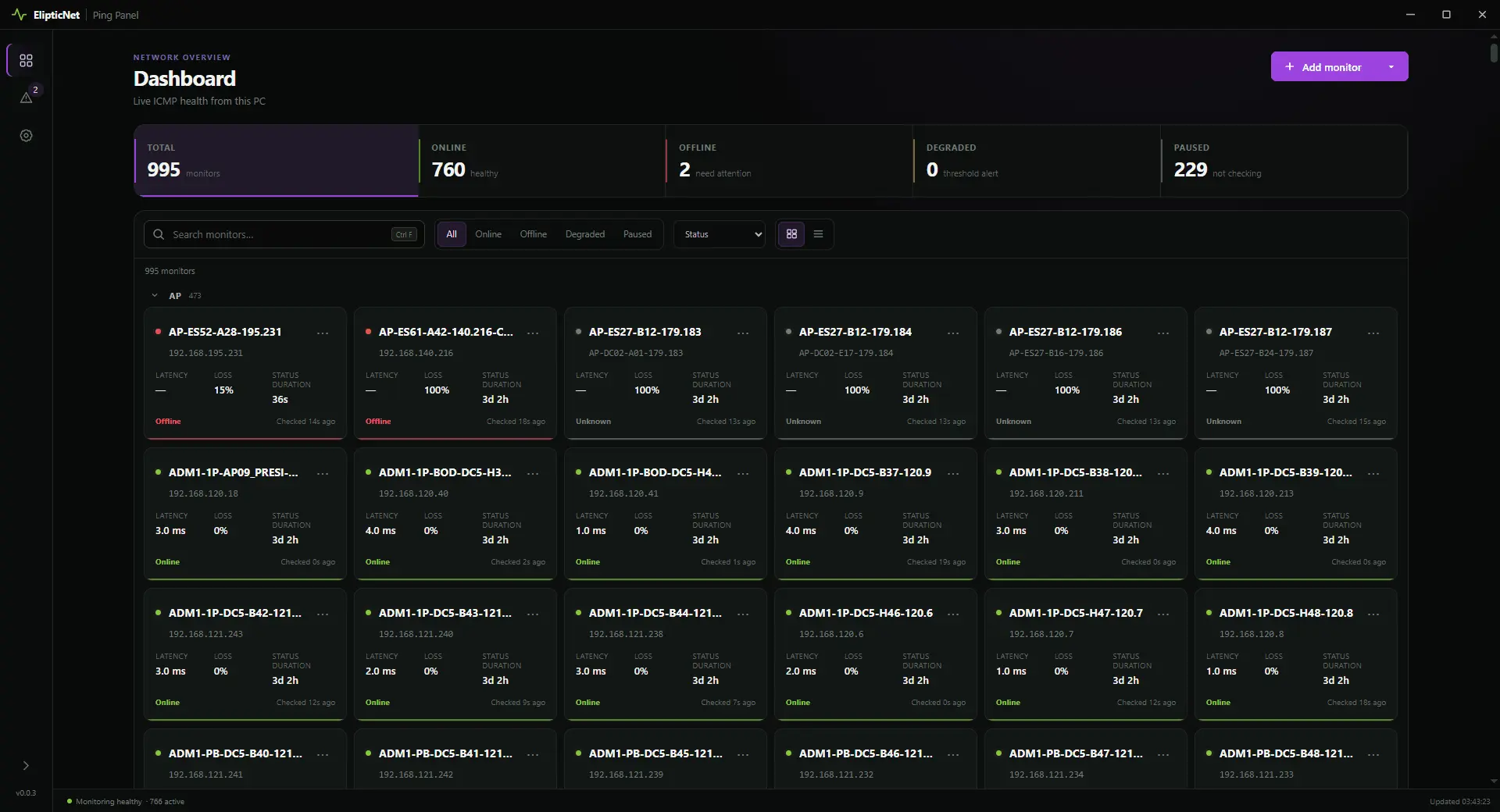1500x812 pixels.
Task: Select the Offline filter tab
Action: [534, 234]
